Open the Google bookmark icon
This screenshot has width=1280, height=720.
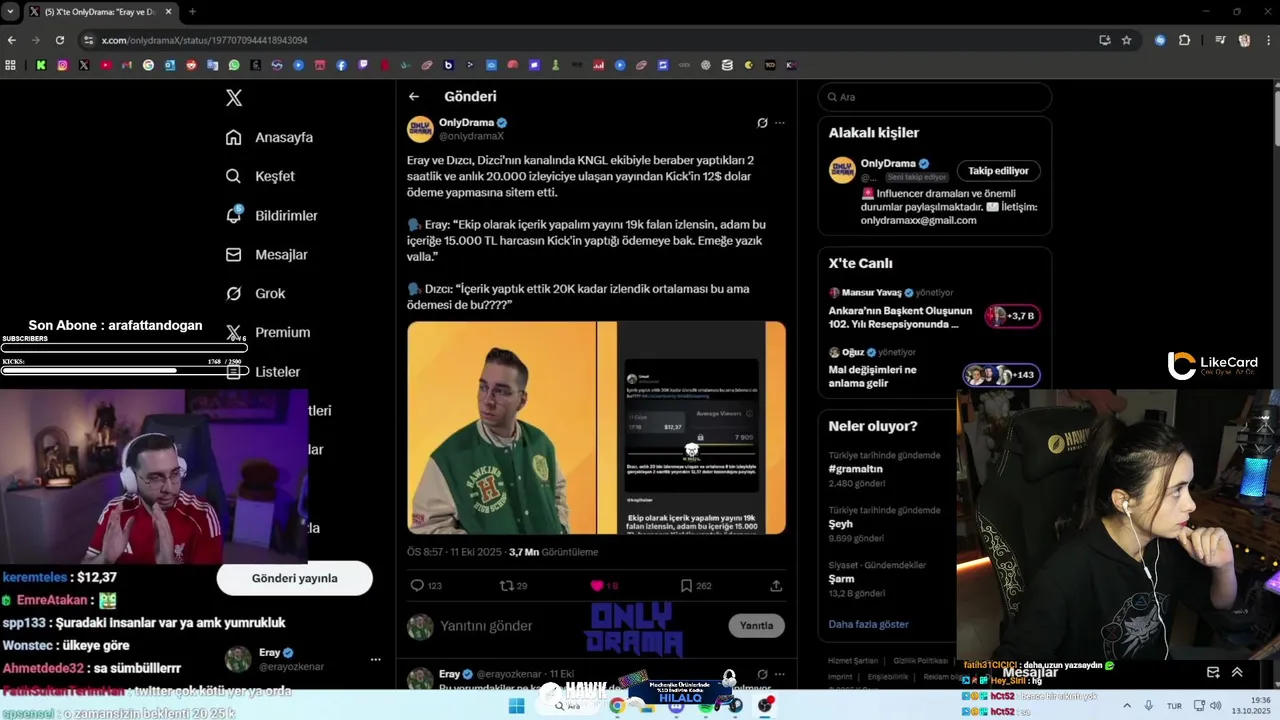click(x=148, y=65)
